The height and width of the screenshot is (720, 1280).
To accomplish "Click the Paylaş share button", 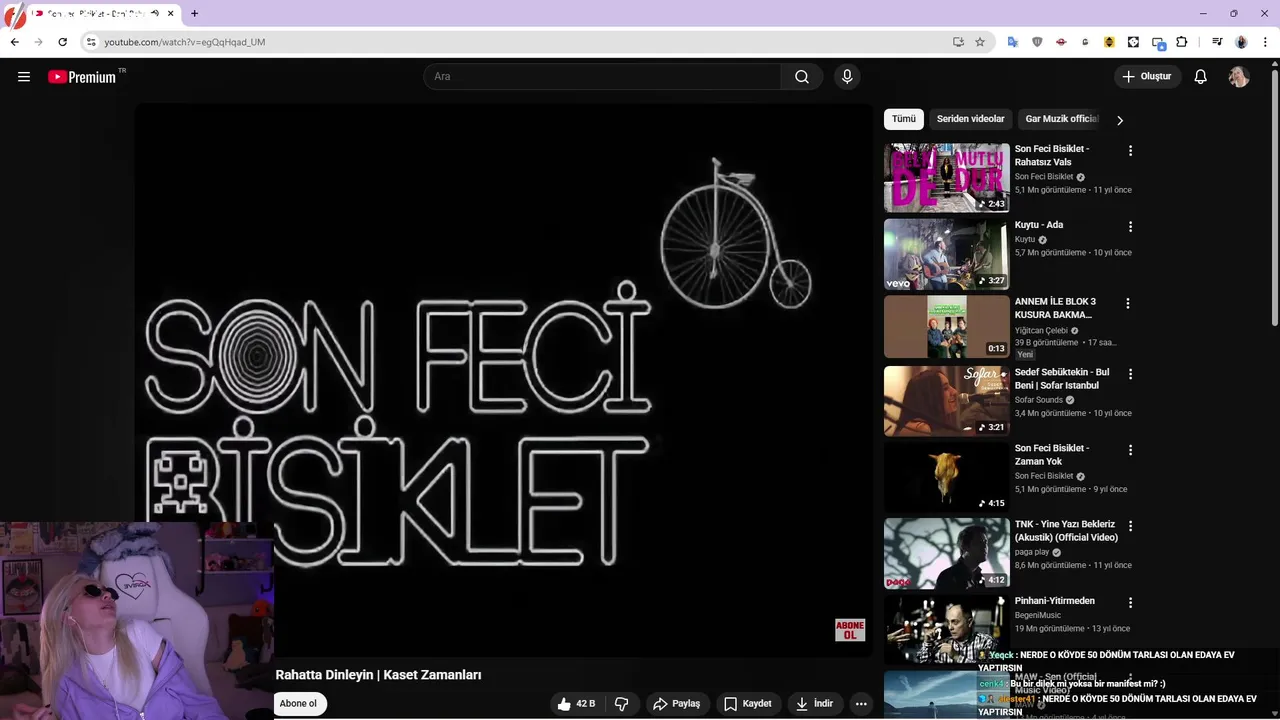I will pos(677,704).
